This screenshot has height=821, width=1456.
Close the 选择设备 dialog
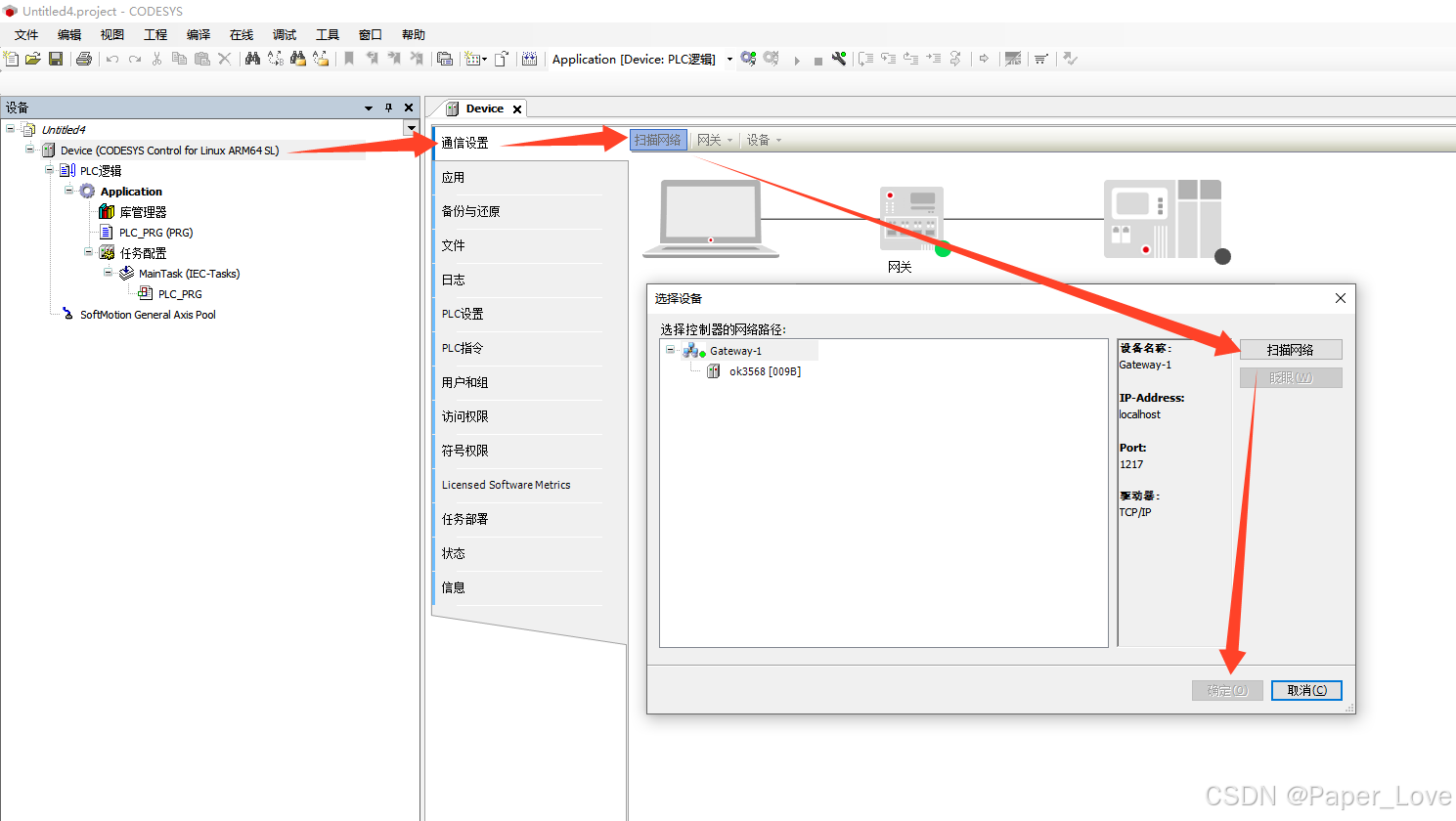(1341, 298)
